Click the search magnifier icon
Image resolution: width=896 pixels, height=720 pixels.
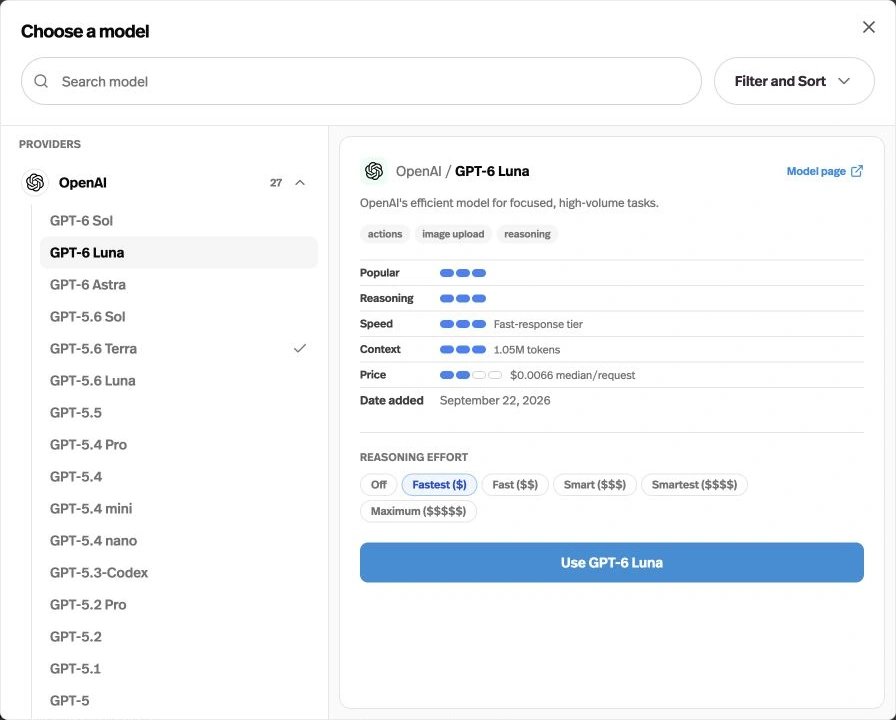41,81
